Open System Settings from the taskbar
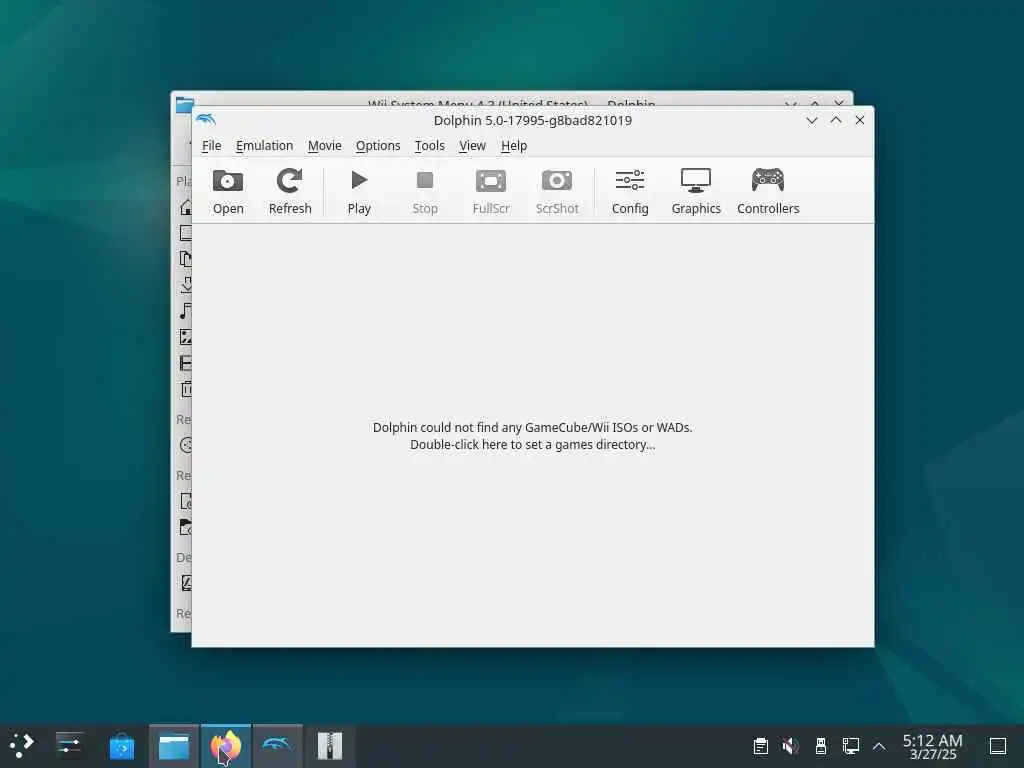Image resolution: width=1024 pixels, height=768 pixels. (x=69, y=746)
